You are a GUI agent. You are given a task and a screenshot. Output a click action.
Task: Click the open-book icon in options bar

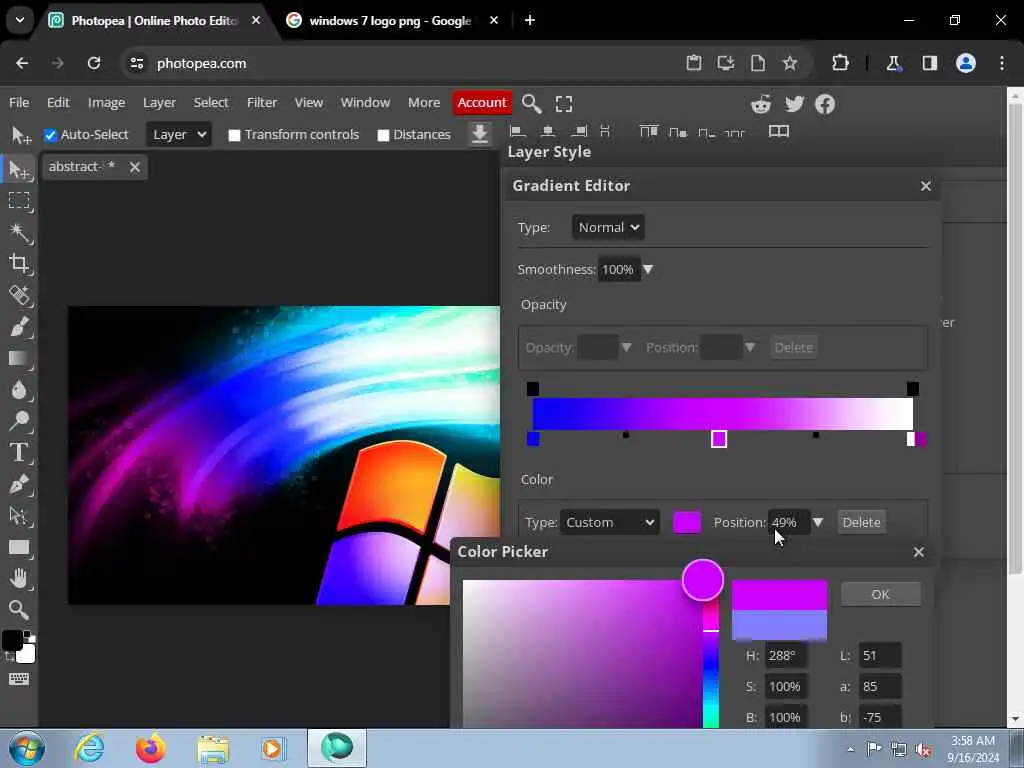pos(779,131)
